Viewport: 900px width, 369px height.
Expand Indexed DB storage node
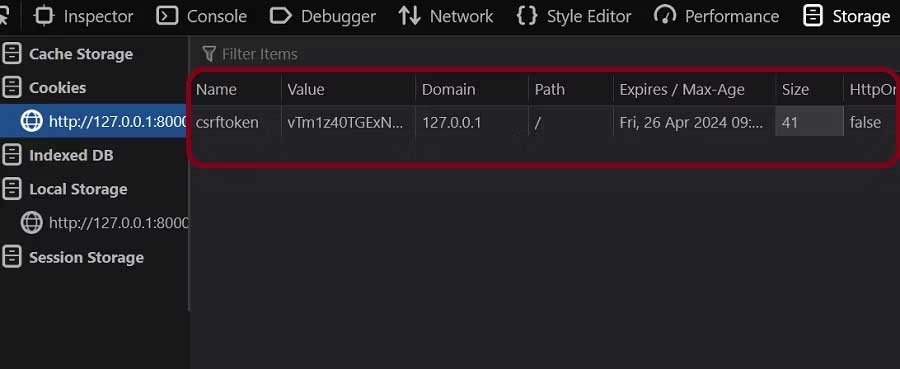57,156
